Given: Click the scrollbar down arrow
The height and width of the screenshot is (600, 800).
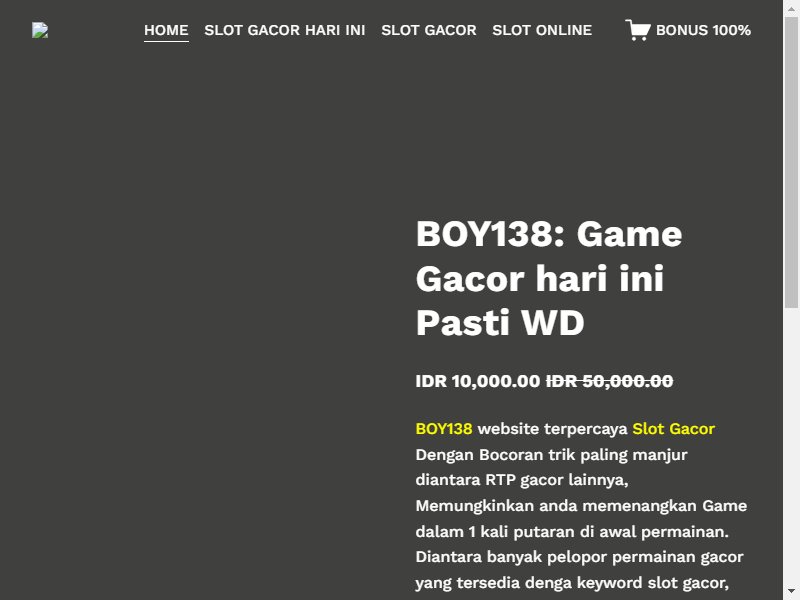Looking at the screenshot, I should pyautogui.click(x=791, y=591).
